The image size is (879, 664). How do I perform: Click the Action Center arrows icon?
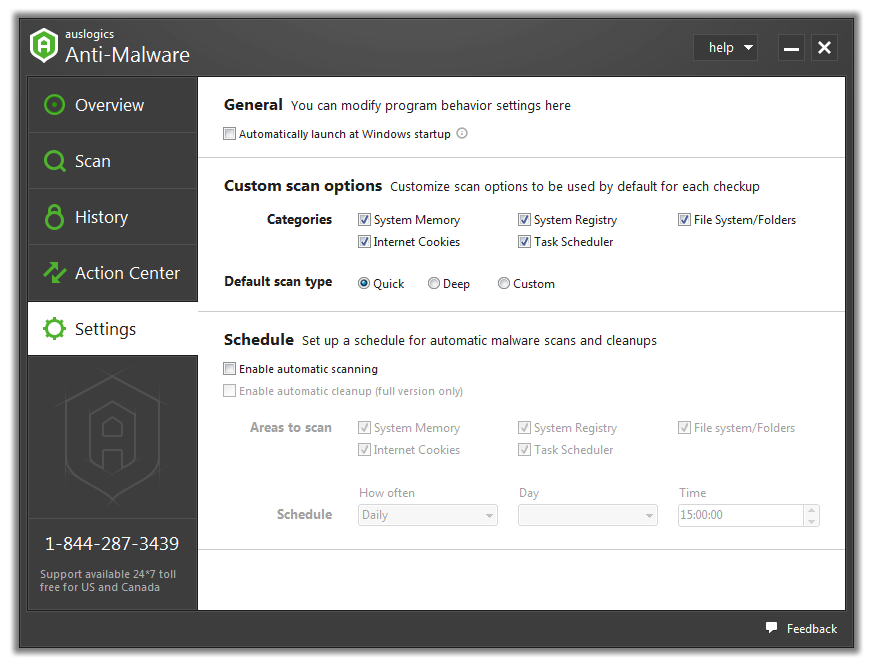click(x=55, y=273)
